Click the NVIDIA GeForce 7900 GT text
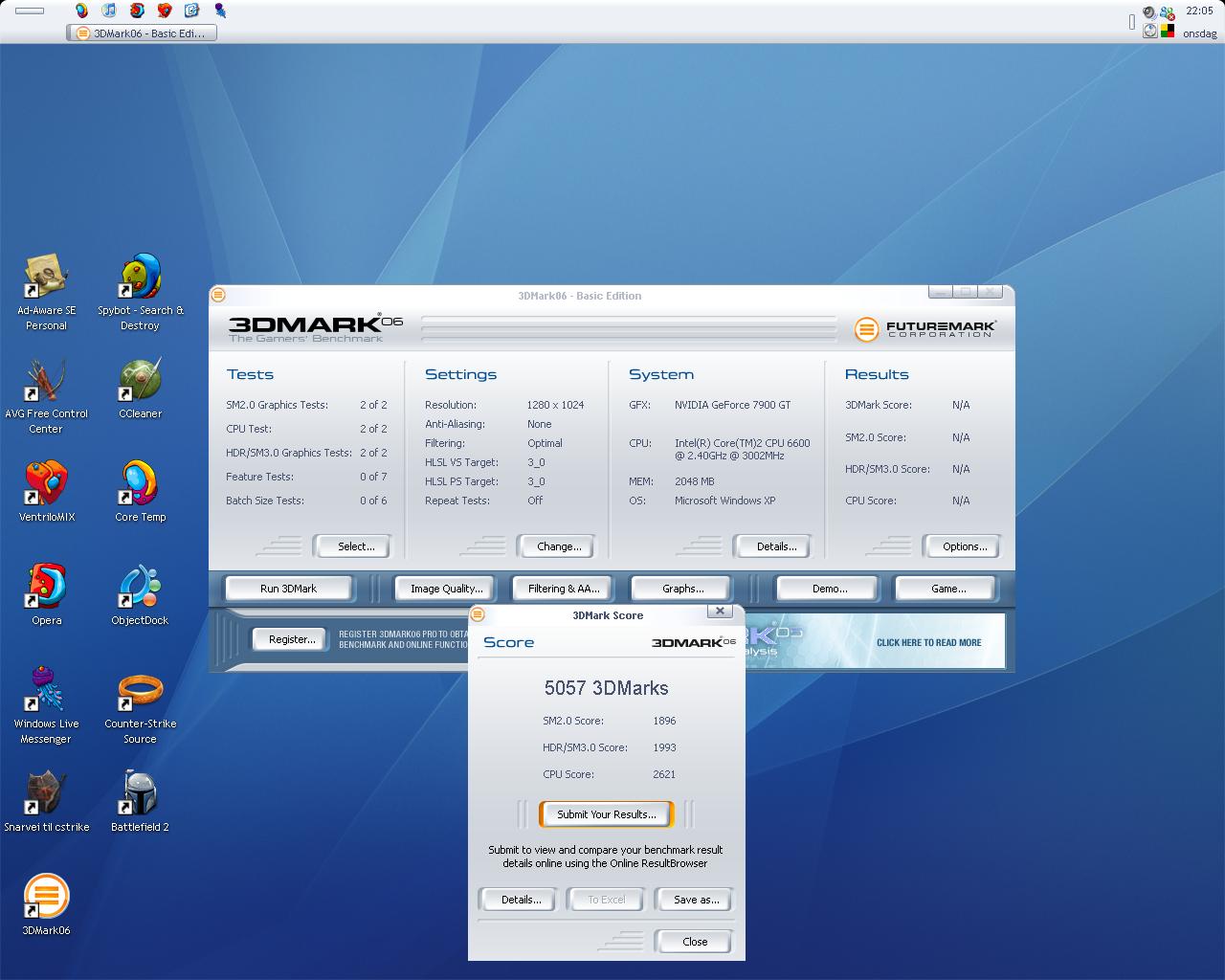The image size is (1225, 980). [732, 405]
